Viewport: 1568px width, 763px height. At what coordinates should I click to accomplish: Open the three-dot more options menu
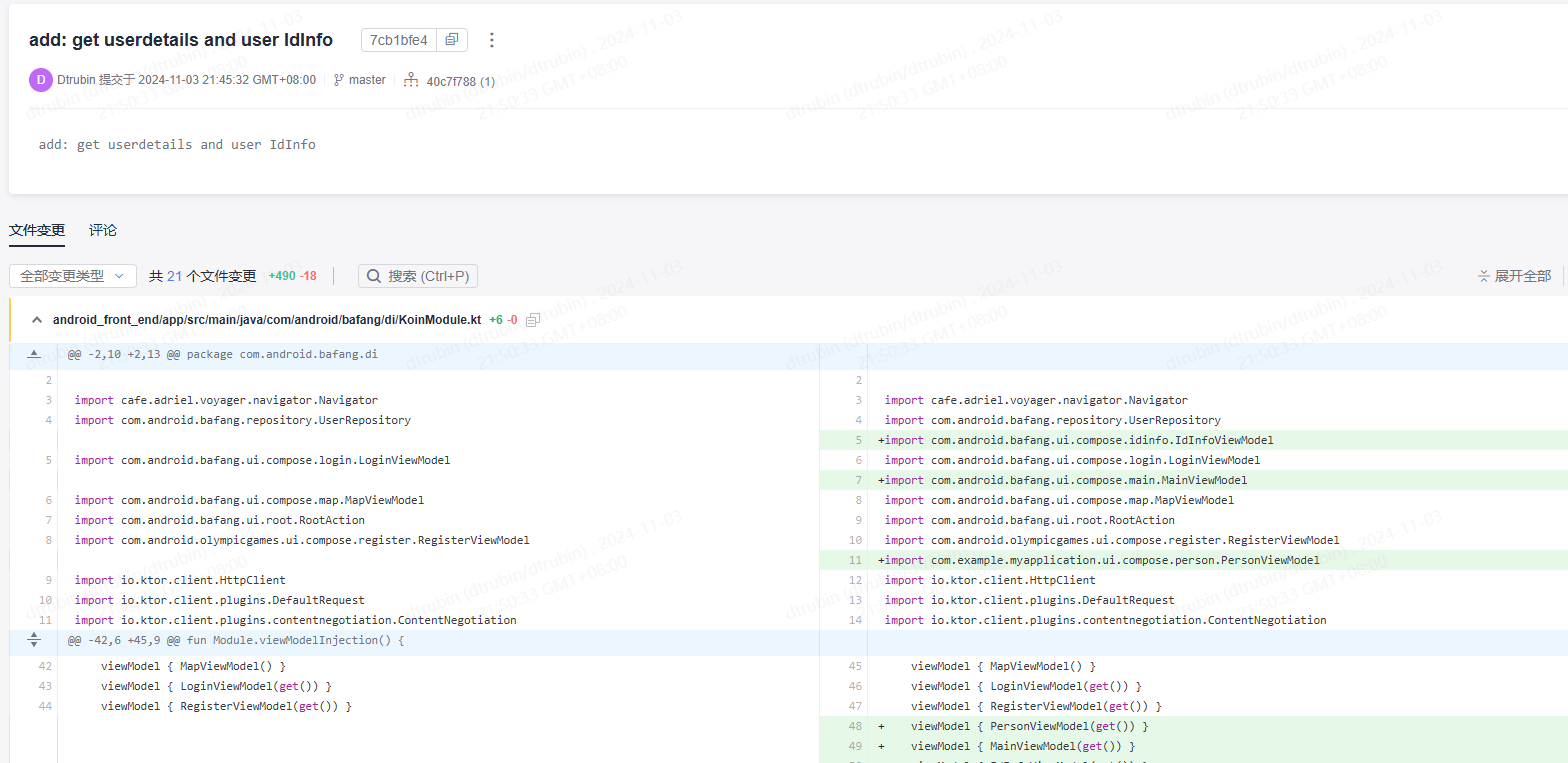tap(491, 40)
